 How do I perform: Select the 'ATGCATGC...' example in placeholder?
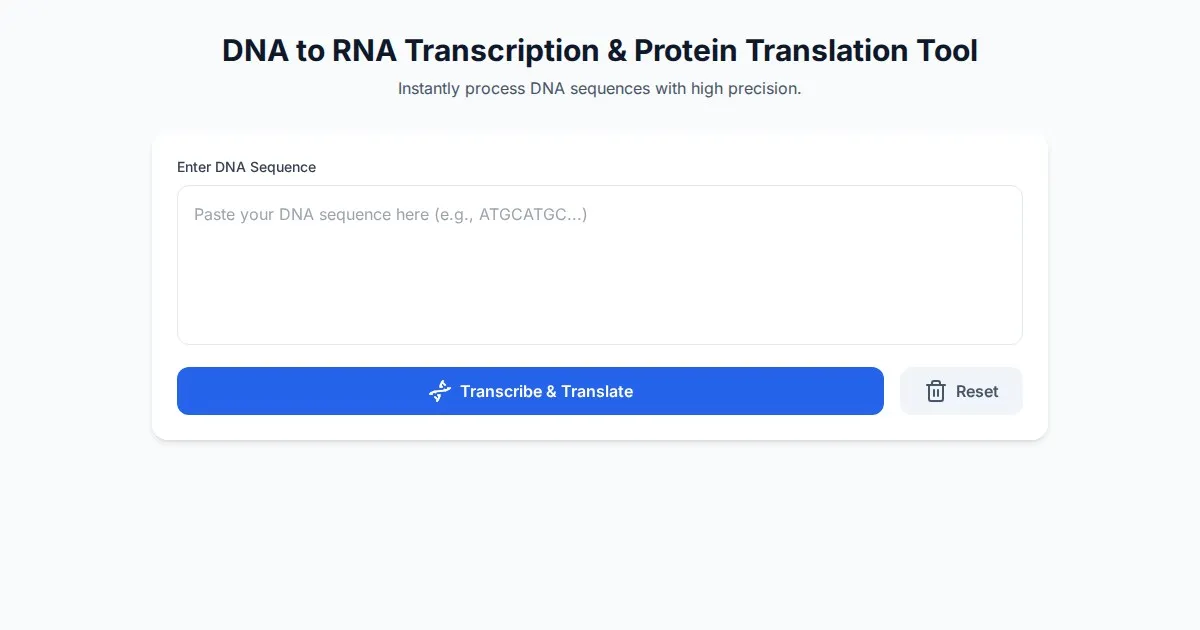click(532, 215)
